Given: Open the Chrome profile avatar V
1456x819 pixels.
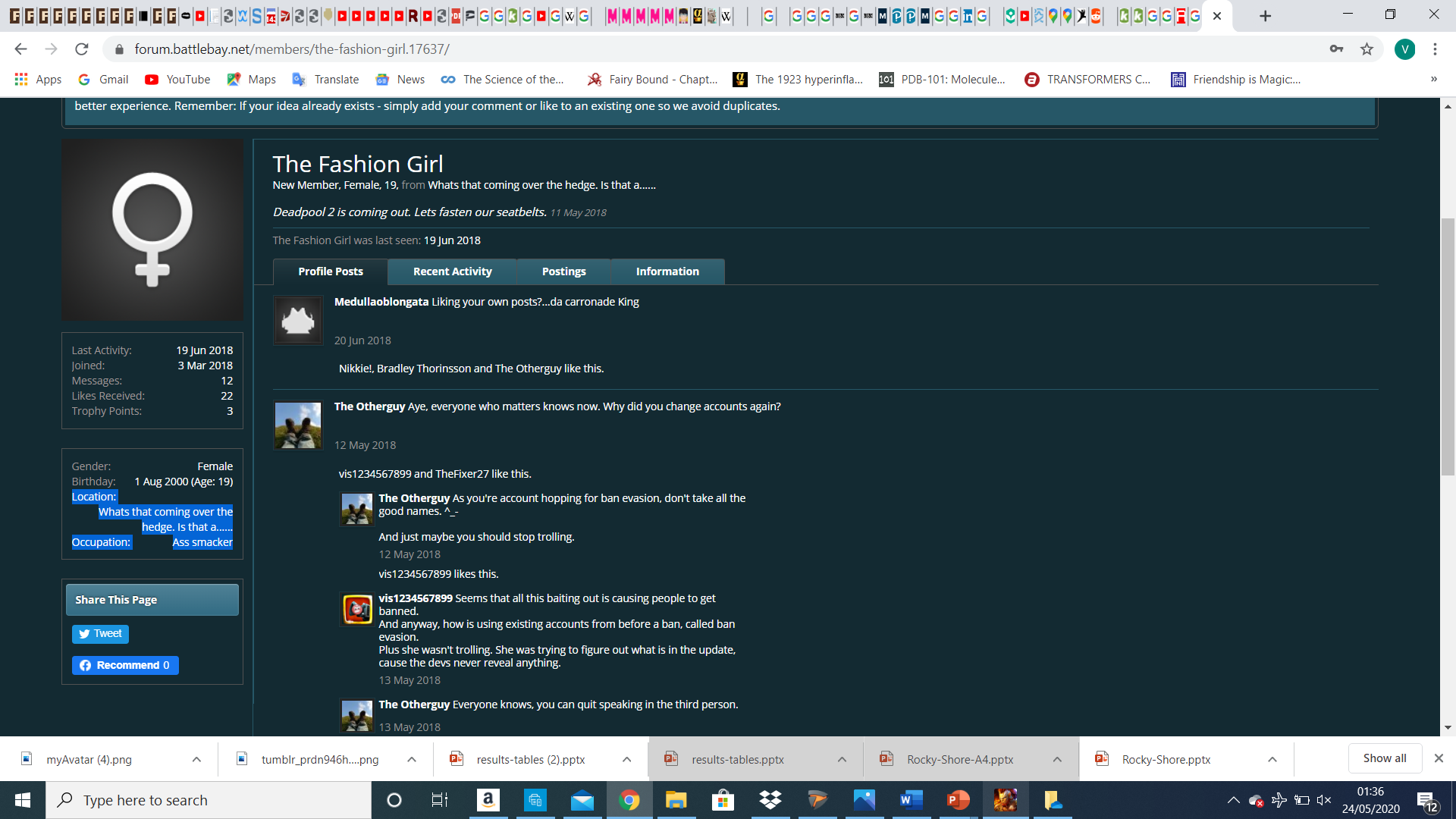Looking at the screenshot, I should (x=1404, y=49).
